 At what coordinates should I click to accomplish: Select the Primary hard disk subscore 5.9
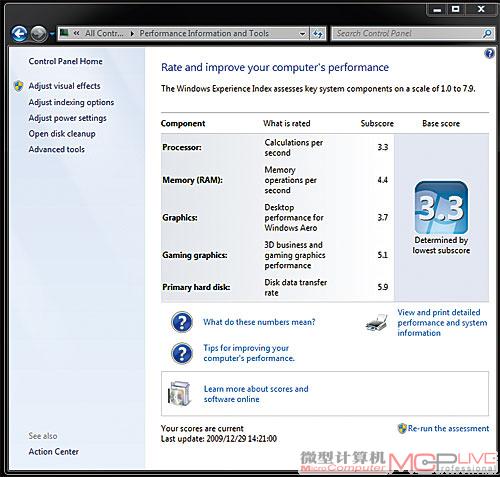(x=383, y=287)
